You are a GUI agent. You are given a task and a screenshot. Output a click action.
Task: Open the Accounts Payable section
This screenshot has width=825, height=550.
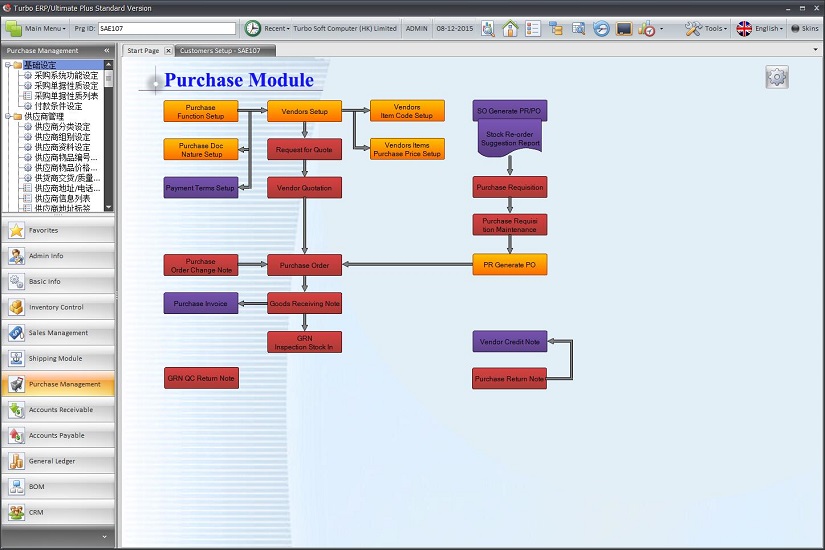coord(58,435)
